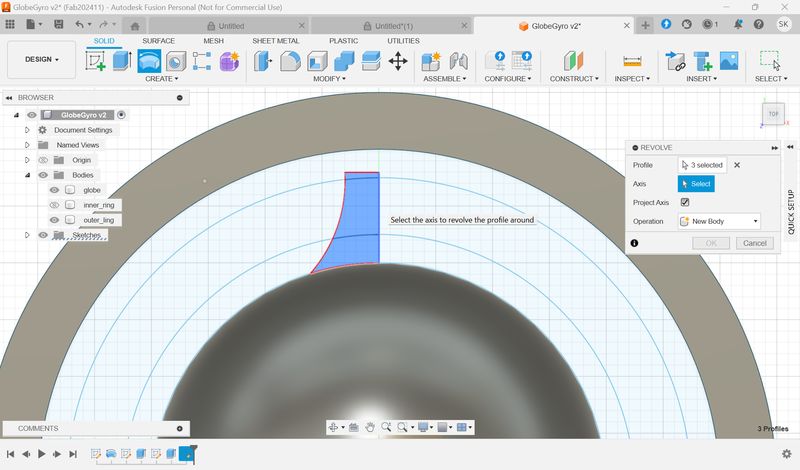Viewport: 800px width, 470px height.
Task: Hide the globe body
Action: (54, 190)
